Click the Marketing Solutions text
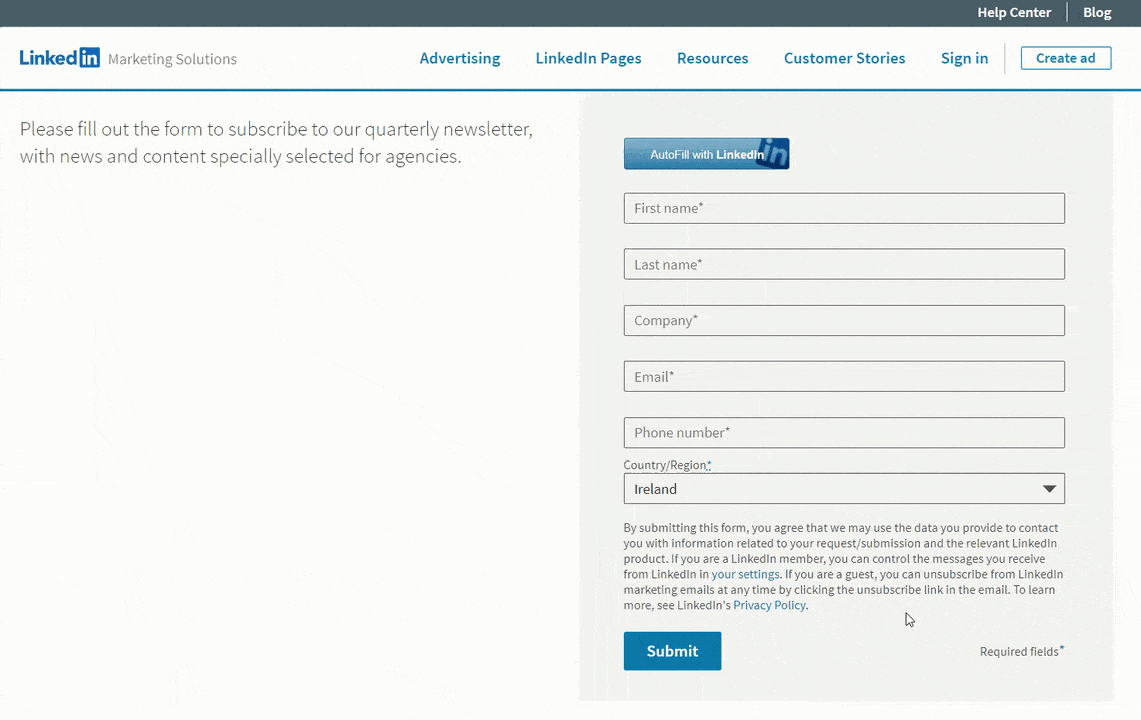1141x720 pixels. [x=172, y=59]
